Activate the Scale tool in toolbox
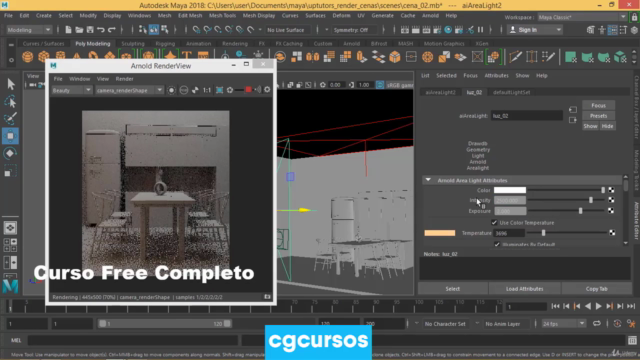Screen dimensions: 640x360 tap(11, 171)
